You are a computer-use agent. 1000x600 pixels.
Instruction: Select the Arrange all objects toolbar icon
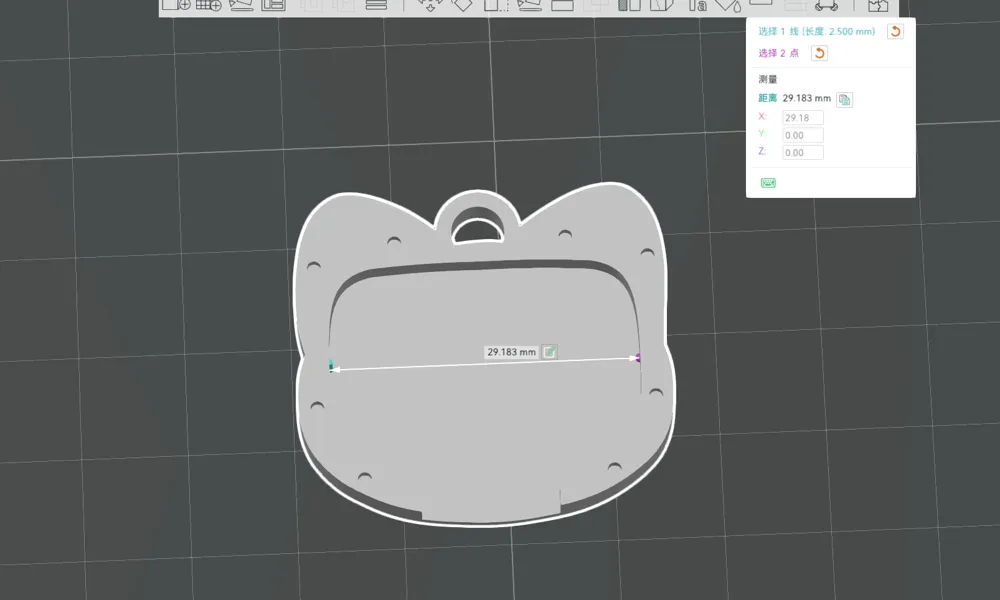click(x=274, y=5)
